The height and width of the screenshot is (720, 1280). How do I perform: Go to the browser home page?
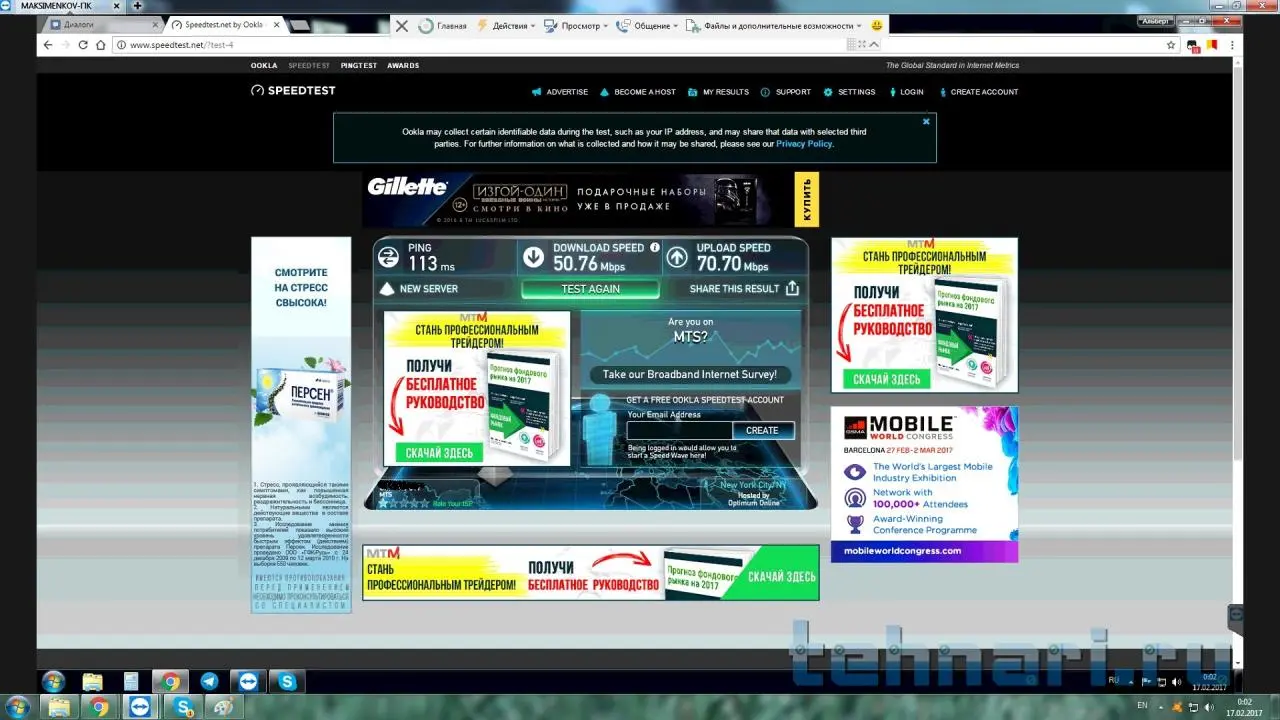[x=101, y=45]
